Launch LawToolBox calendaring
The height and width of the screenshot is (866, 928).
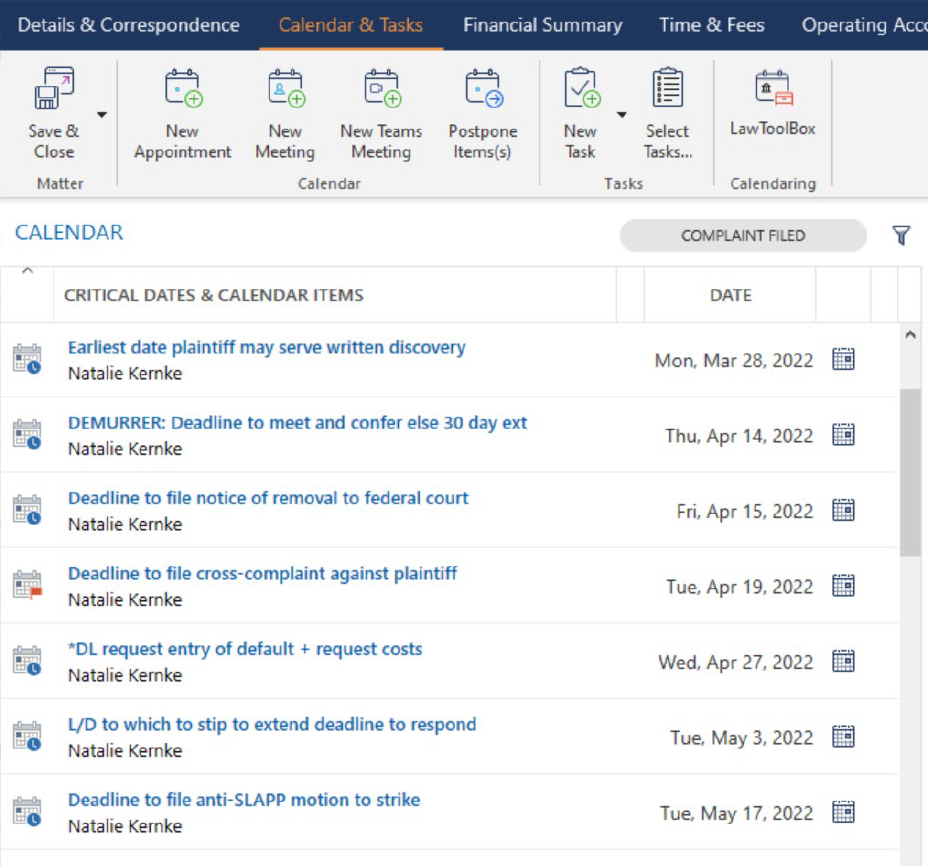[773, 90]
